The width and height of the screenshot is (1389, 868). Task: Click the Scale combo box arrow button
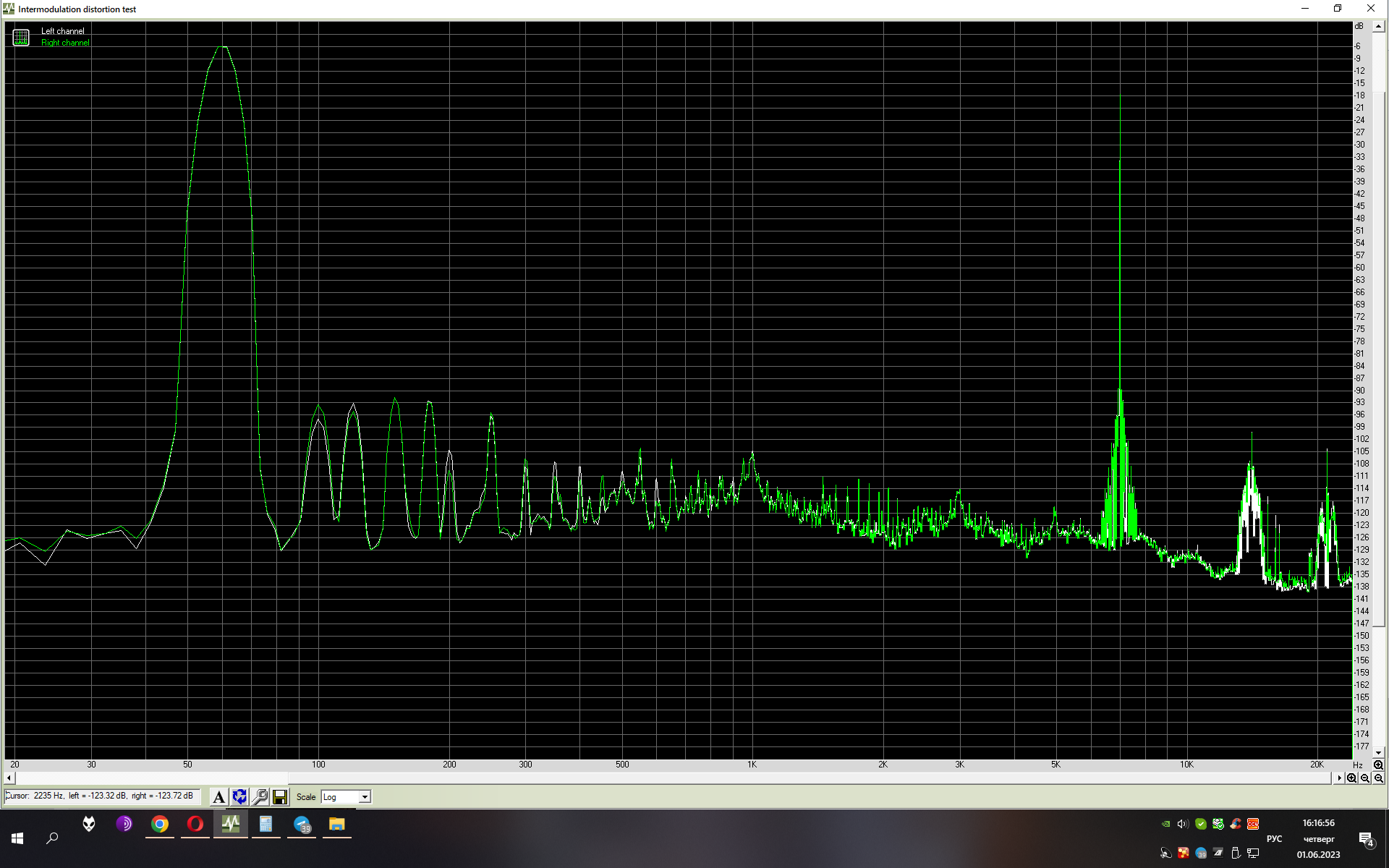pyautogui.click(x=365, y=797)
